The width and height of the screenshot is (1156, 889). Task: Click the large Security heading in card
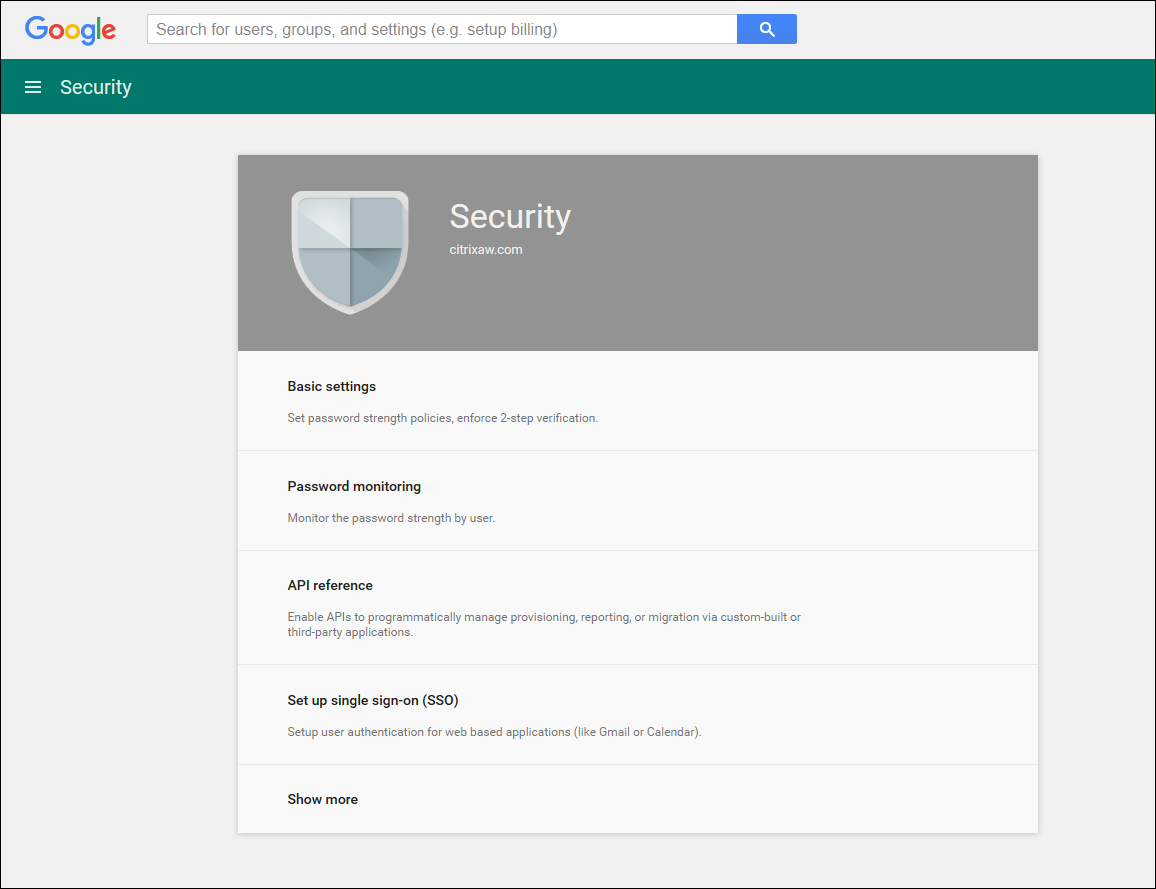tap(510, 217)
